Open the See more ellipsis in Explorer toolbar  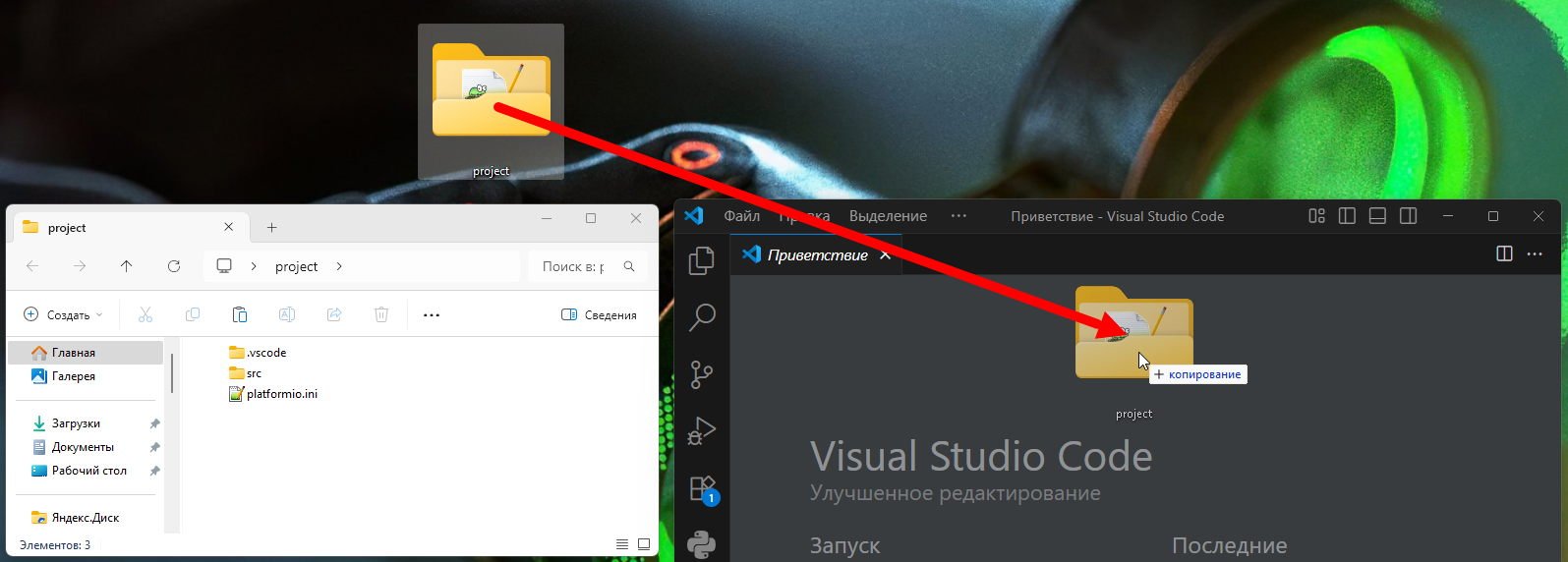431,314
